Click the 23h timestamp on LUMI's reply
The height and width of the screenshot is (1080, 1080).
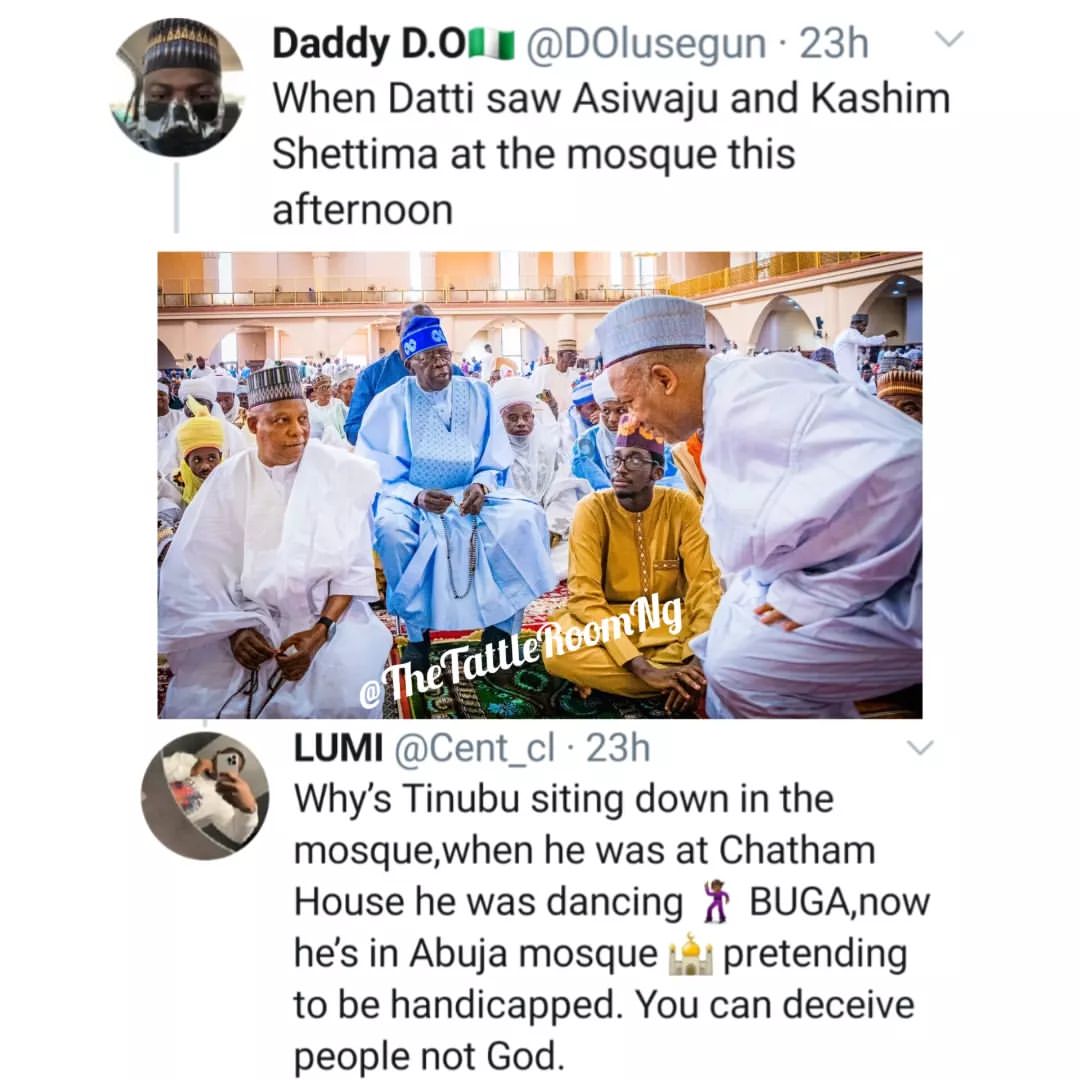coord(618,748)
